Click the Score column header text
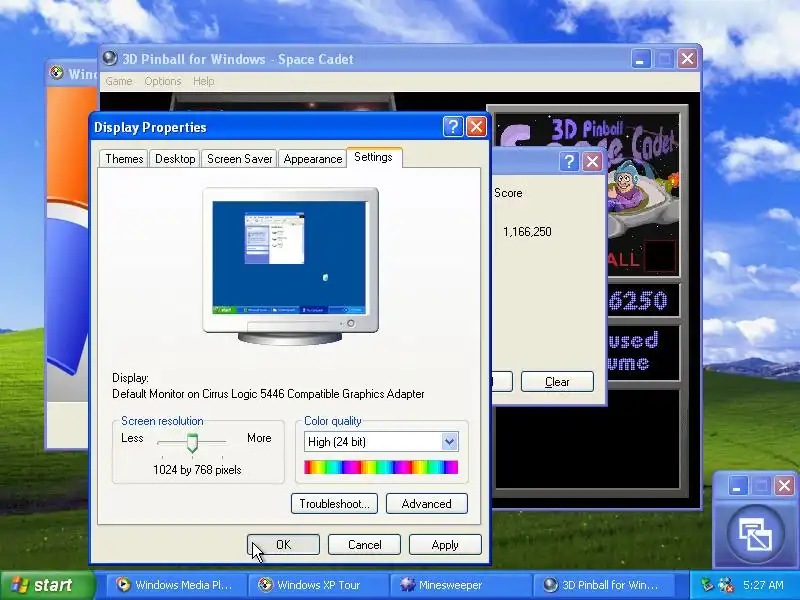 (508, 193)
